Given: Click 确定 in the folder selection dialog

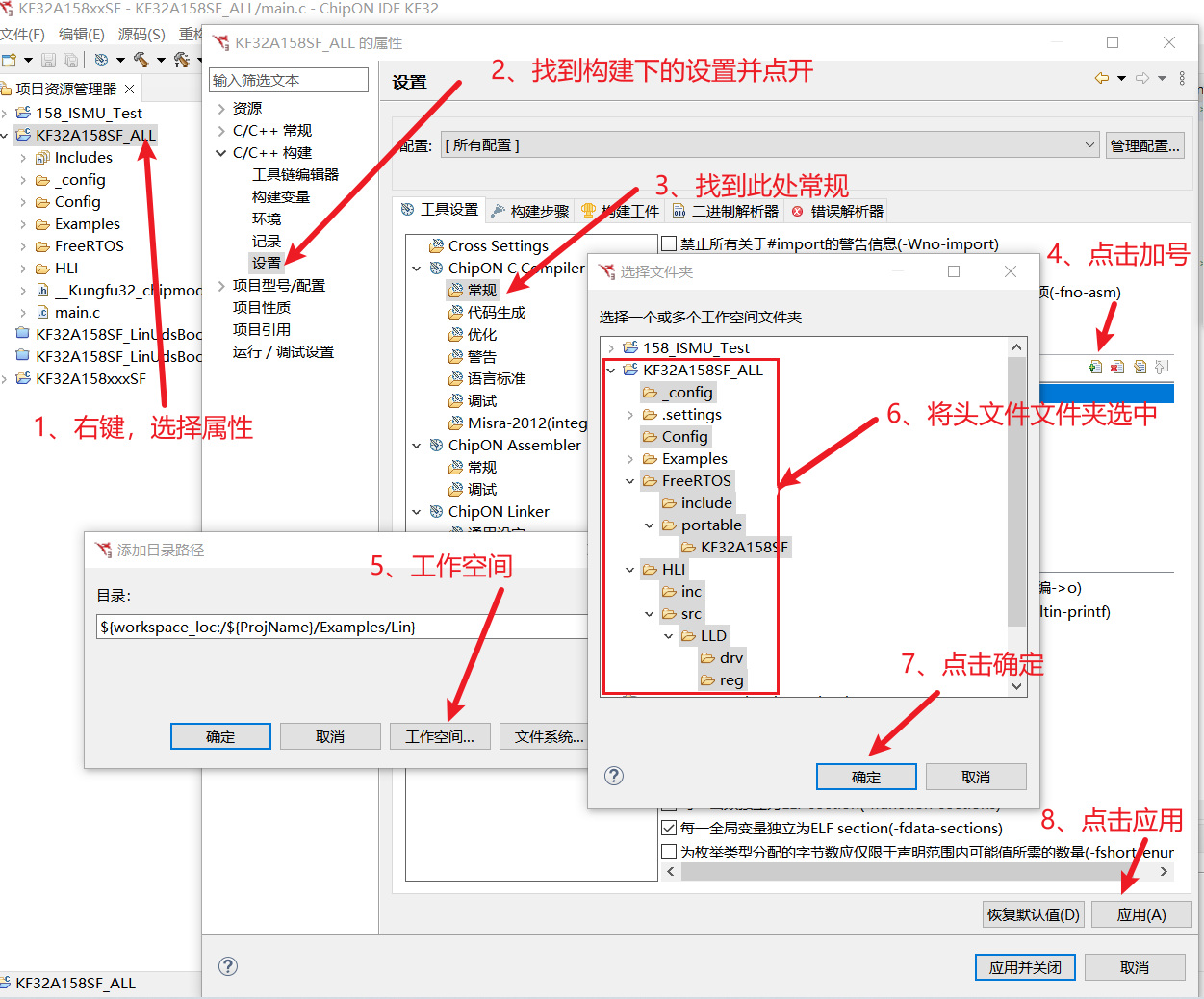Looking at the screenshot, I should point(866,777).
